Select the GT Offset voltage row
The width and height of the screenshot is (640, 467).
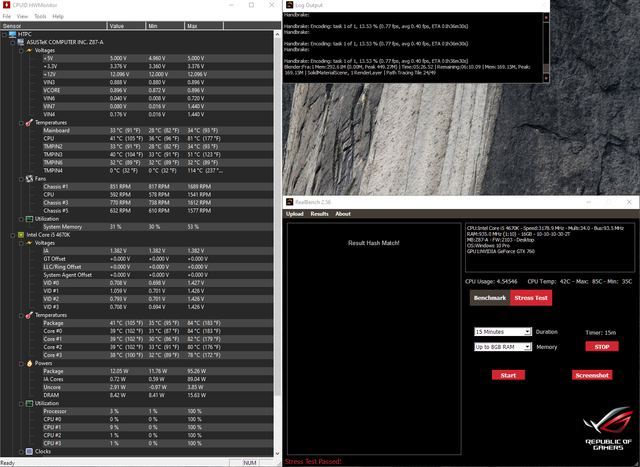158,259
